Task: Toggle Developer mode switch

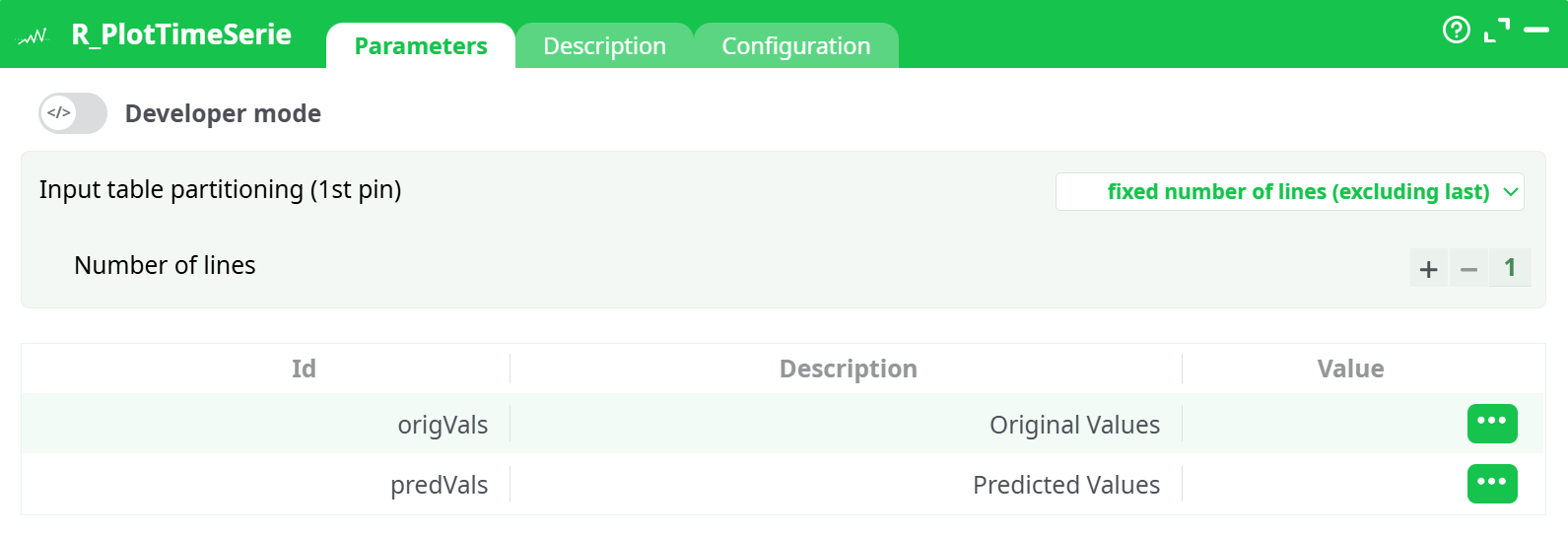Action: pos(73,113)
